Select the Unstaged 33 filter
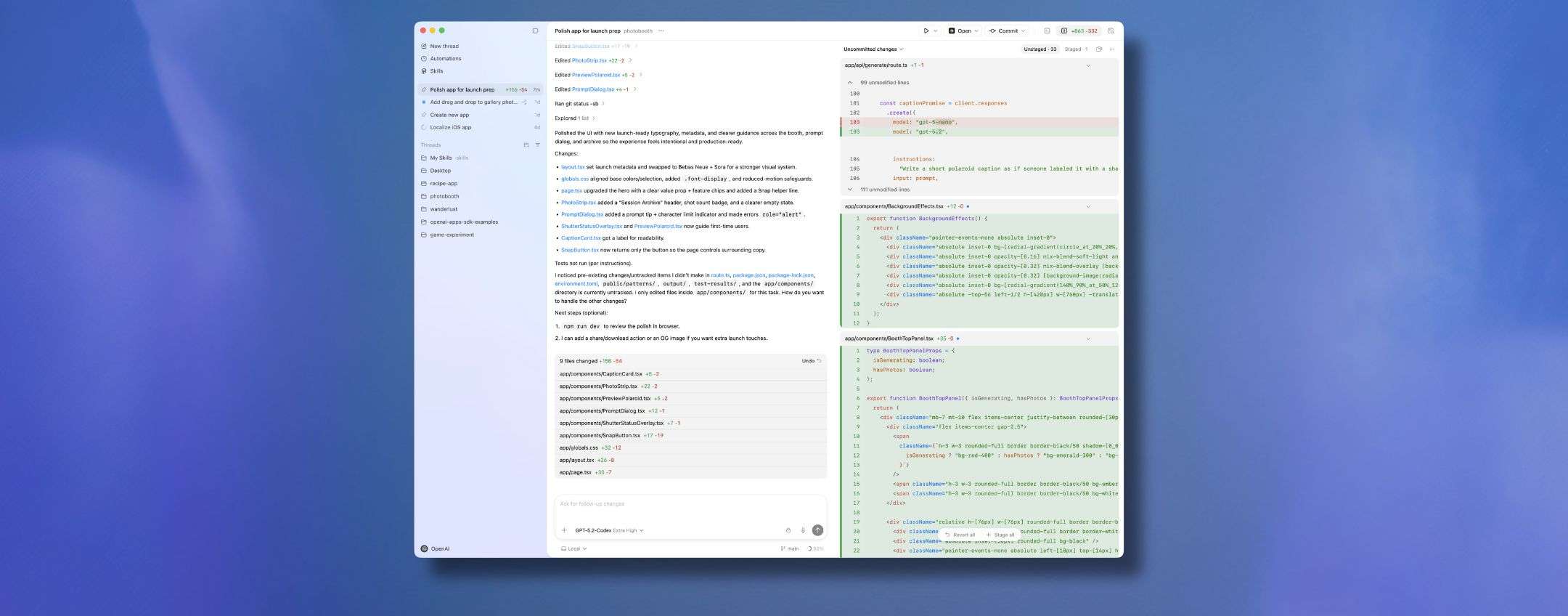The image size is (1568, 616). point(1040,49)
